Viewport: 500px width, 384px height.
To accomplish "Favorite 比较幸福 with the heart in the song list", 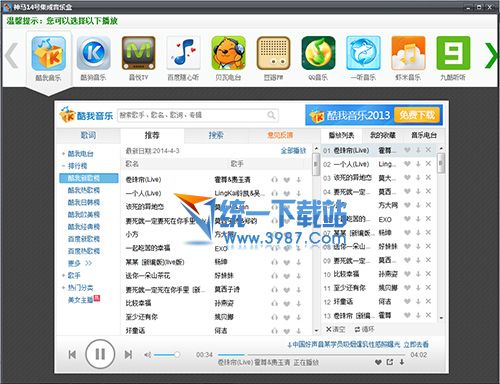I will 287,303.
